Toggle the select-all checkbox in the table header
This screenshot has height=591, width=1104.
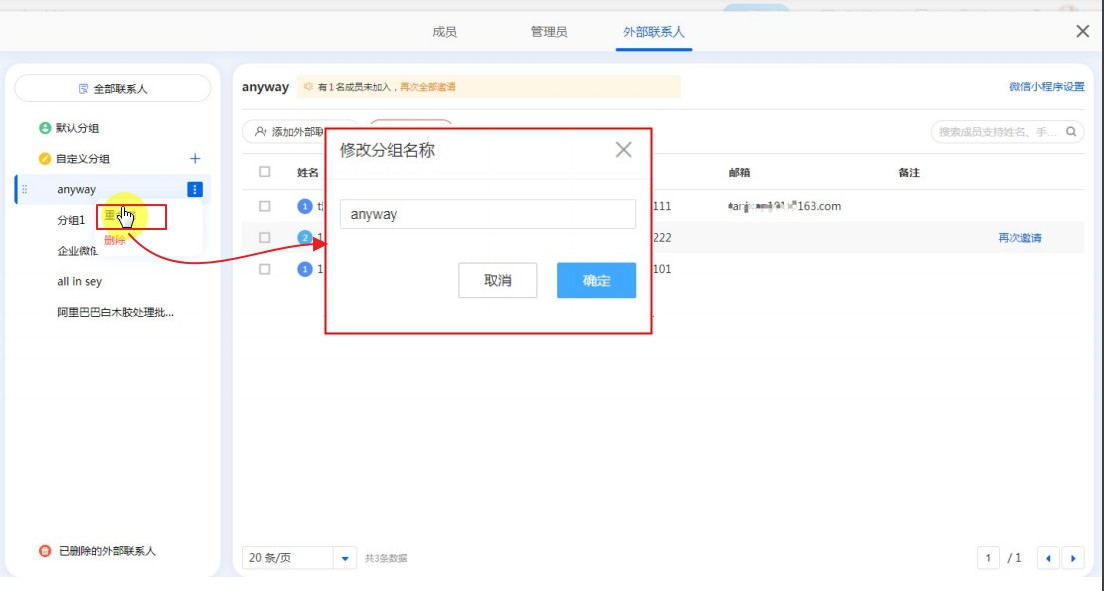[265, 172]
